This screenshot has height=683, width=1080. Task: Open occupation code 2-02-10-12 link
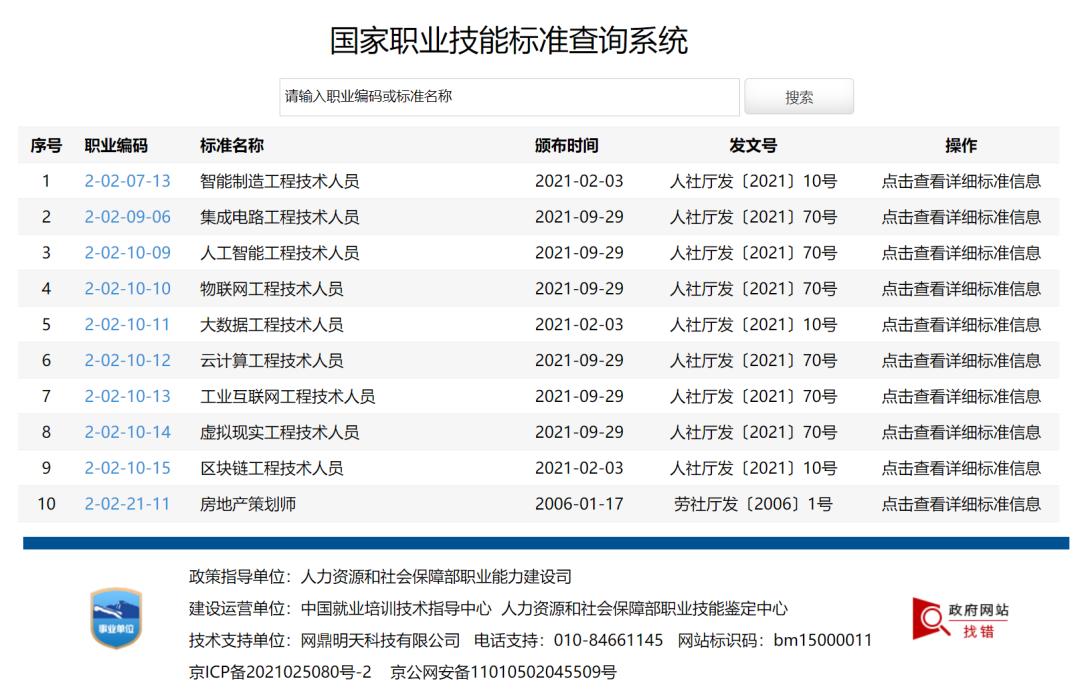127,360
